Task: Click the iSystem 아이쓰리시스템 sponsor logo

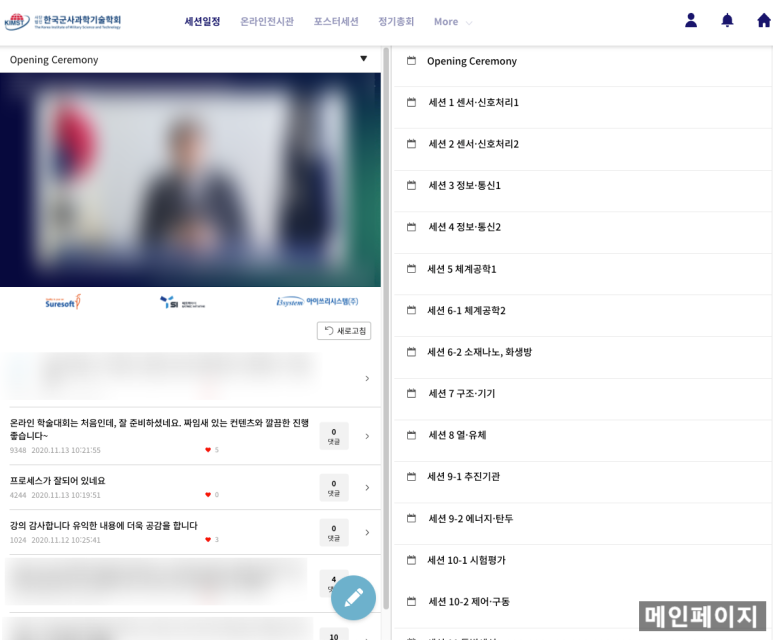Action: point(317,301)
